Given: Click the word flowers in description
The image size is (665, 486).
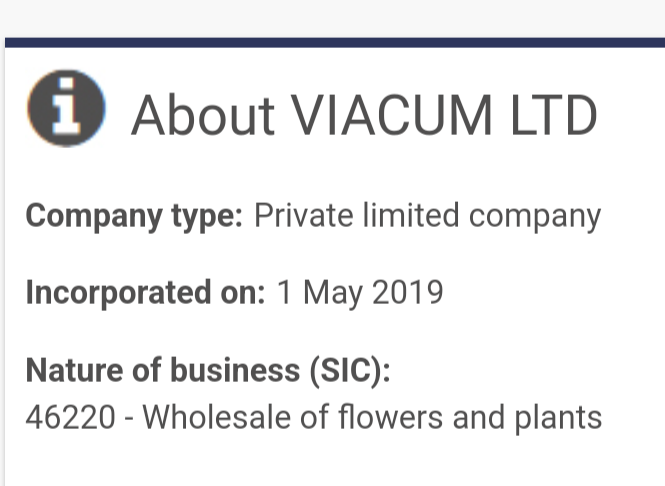Looking at the screenshot, I should 390,417.
